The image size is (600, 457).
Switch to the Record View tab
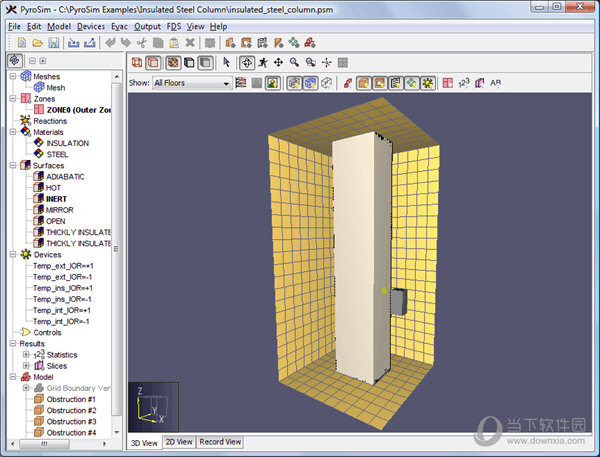[220, 442]
